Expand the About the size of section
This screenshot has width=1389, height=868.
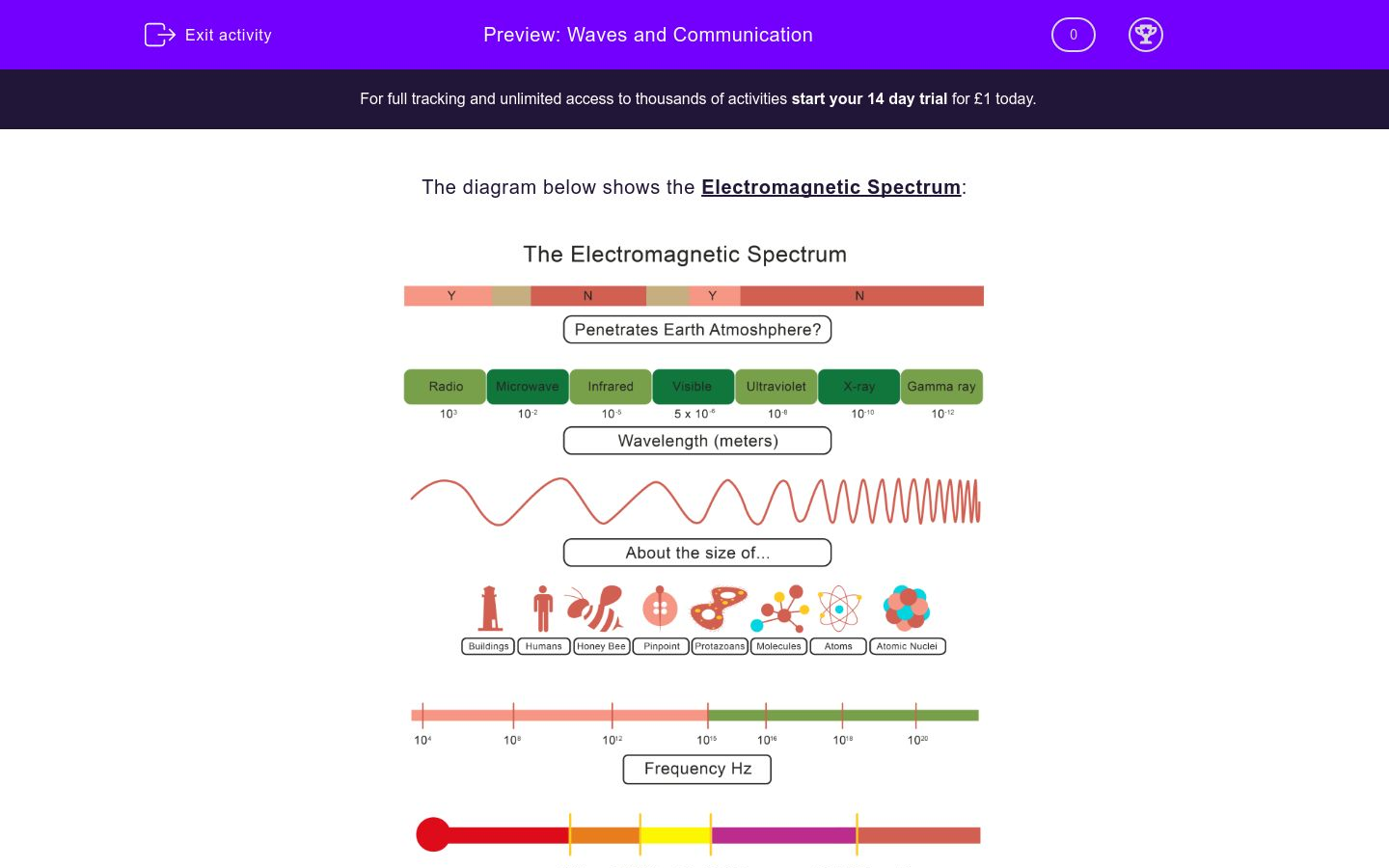pos(696,553)
